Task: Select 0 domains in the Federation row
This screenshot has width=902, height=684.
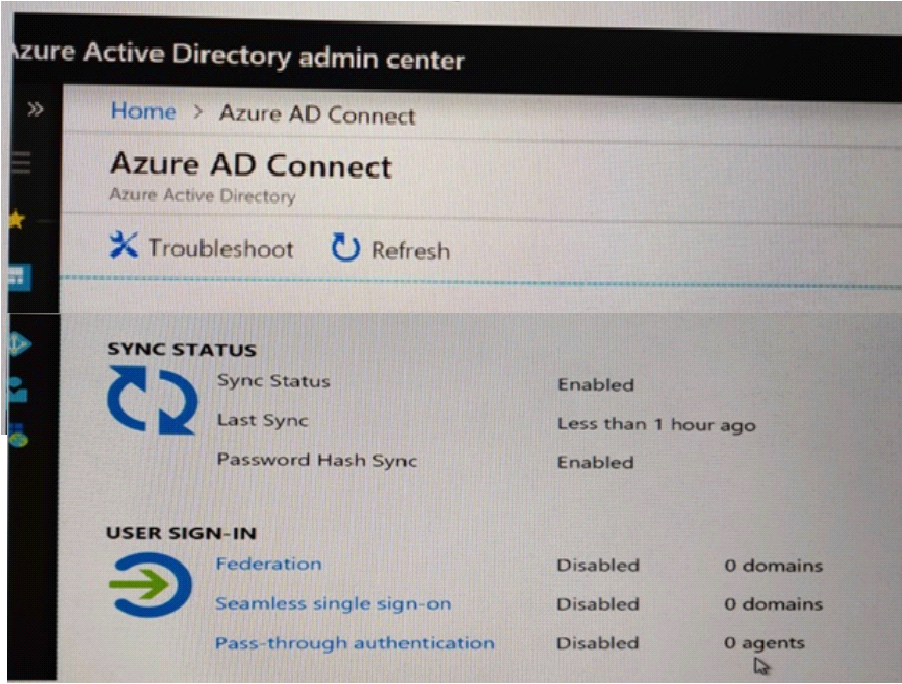Action: [774, 566]
